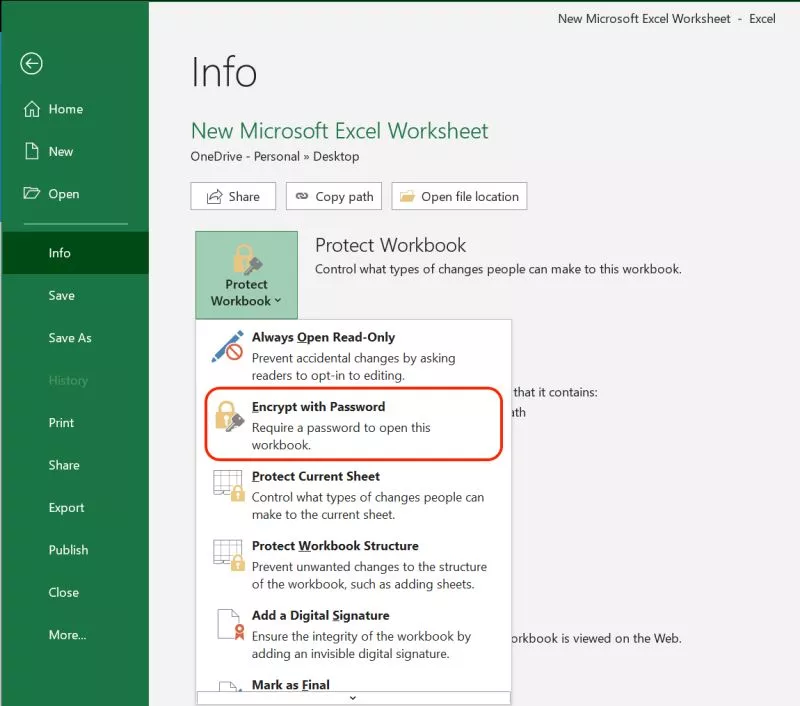The height and width of the screenshot is (706, 800).
Task: Choose Protect Current Sheet option
Action: (x=353, y=495)
